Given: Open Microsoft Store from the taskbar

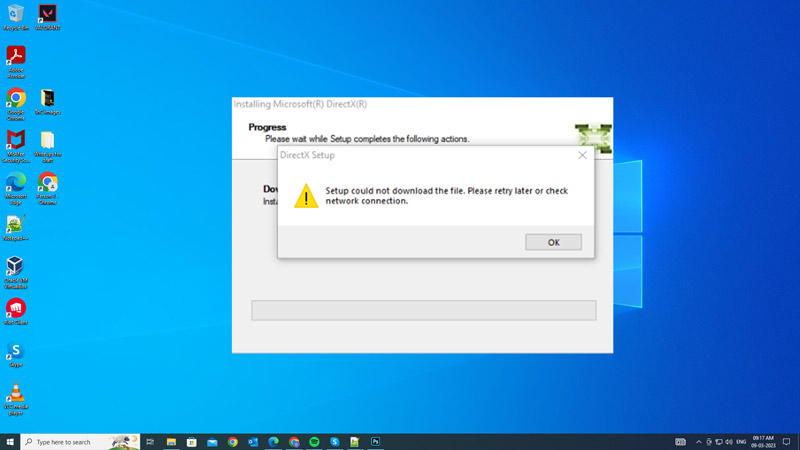Looking at the screenshot, I should pyautogui.click(x=192, y=442).
